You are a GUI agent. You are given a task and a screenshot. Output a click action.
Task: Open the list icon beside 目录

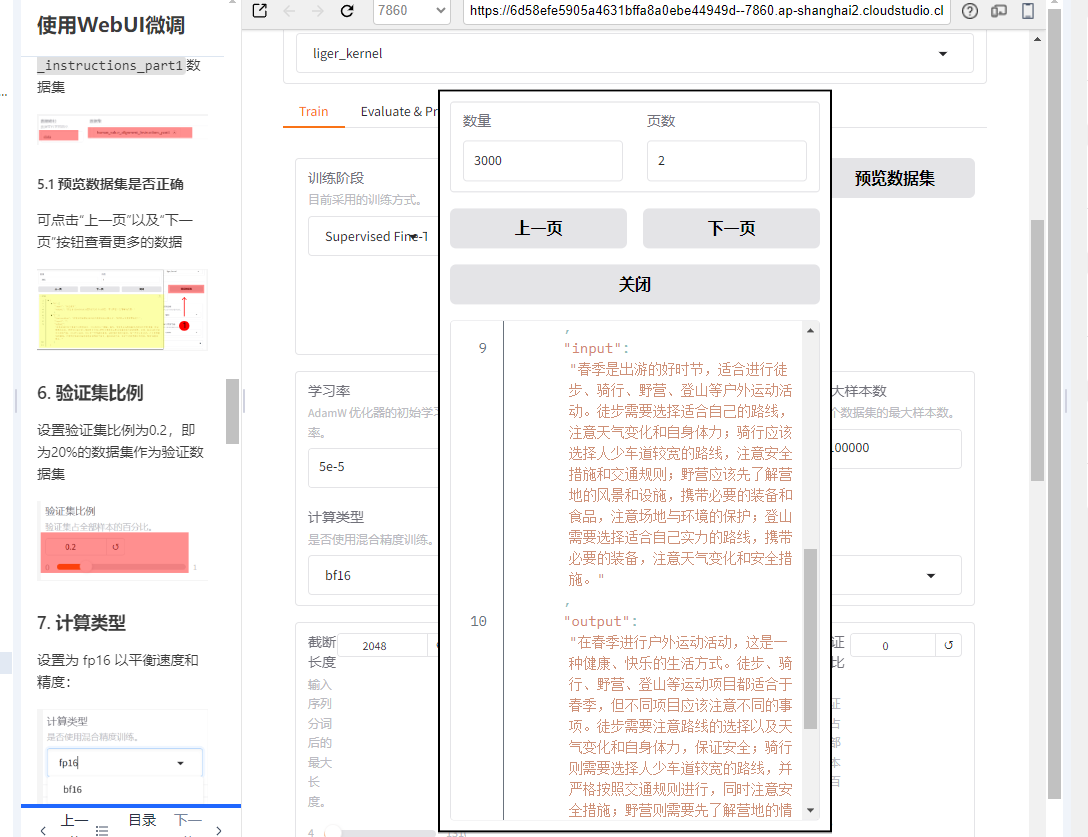point(102,830)
